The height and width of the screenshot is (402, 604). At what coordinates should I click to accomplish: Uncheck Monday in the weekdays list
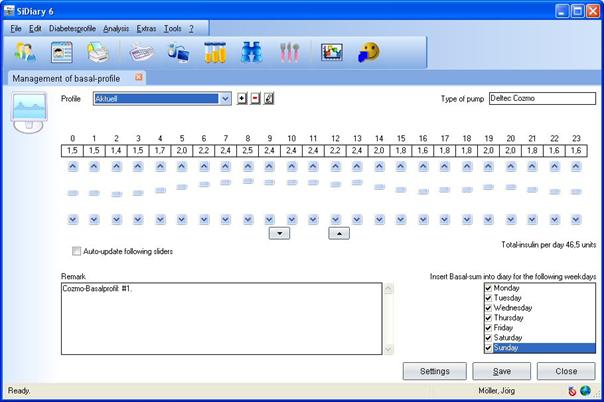(488, 288)
